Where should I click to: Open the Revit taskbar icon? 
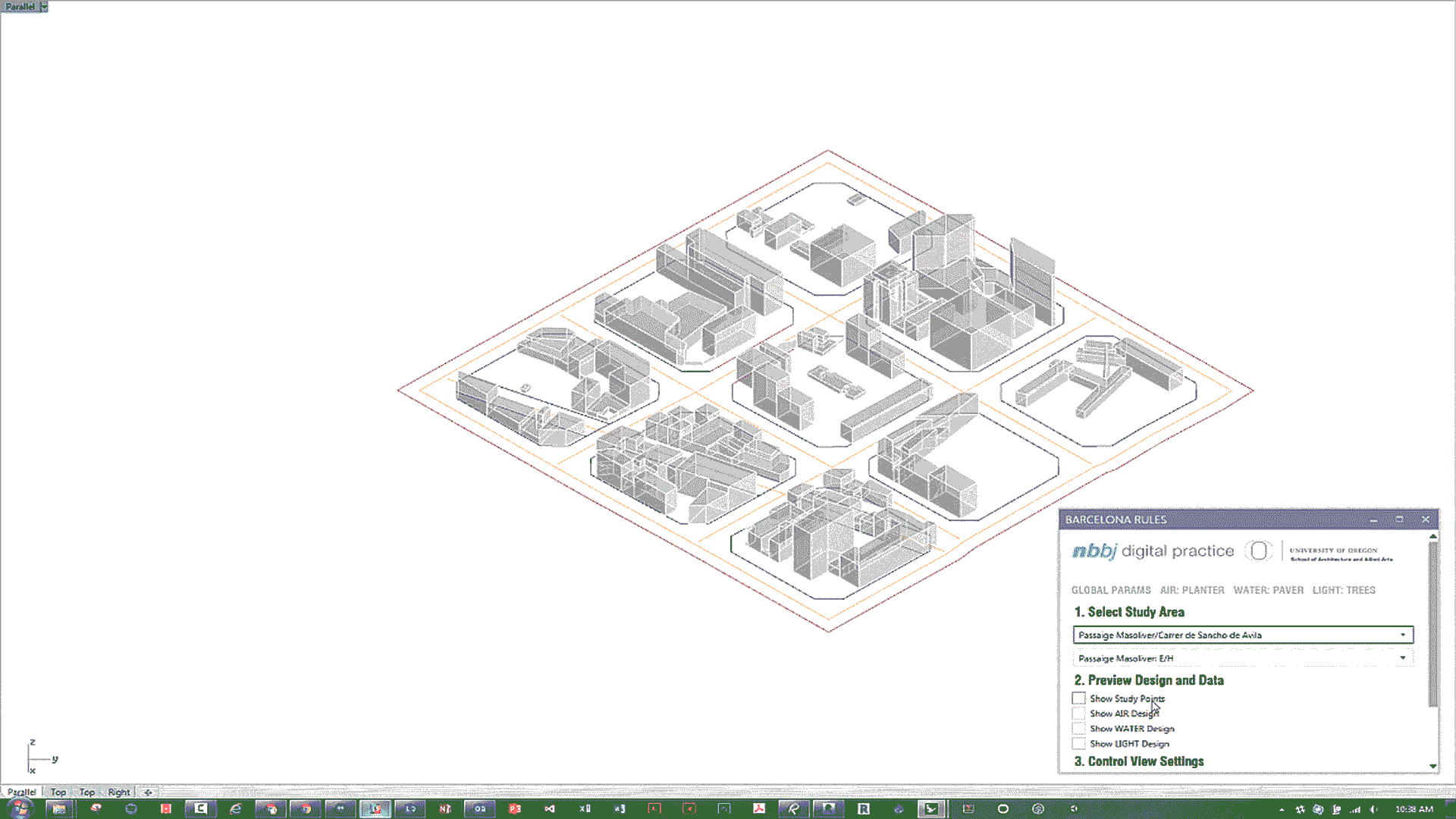(863, 808)
